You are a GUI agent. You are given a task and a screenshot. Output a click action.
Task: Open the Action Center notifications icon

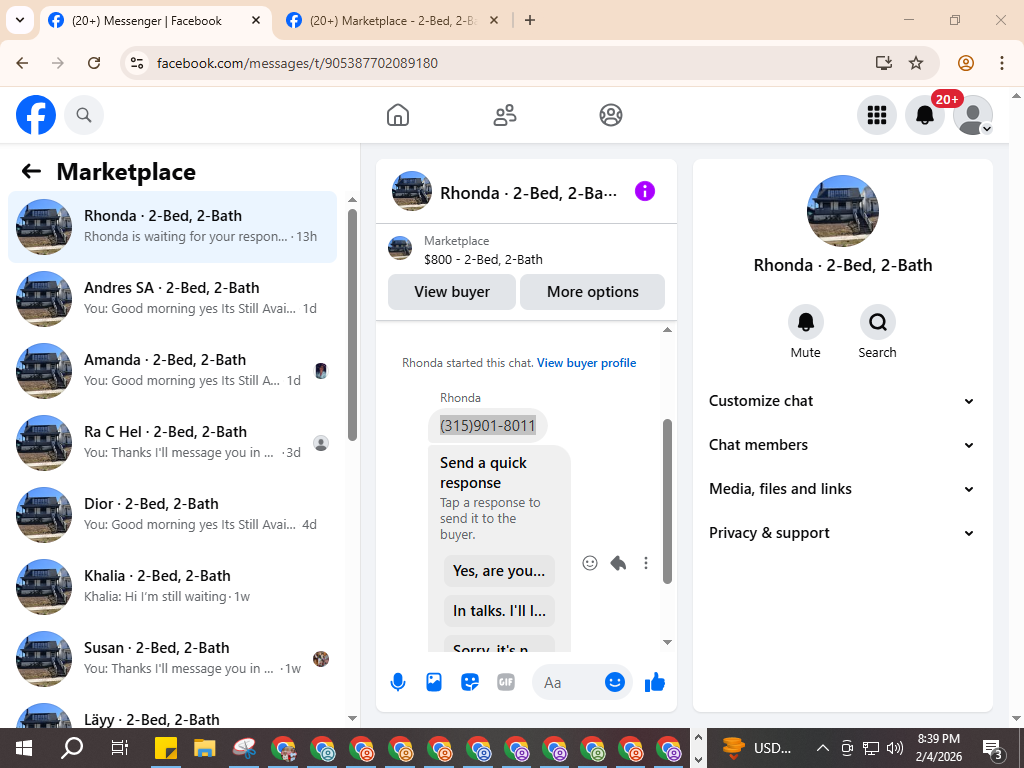(993, 748)
